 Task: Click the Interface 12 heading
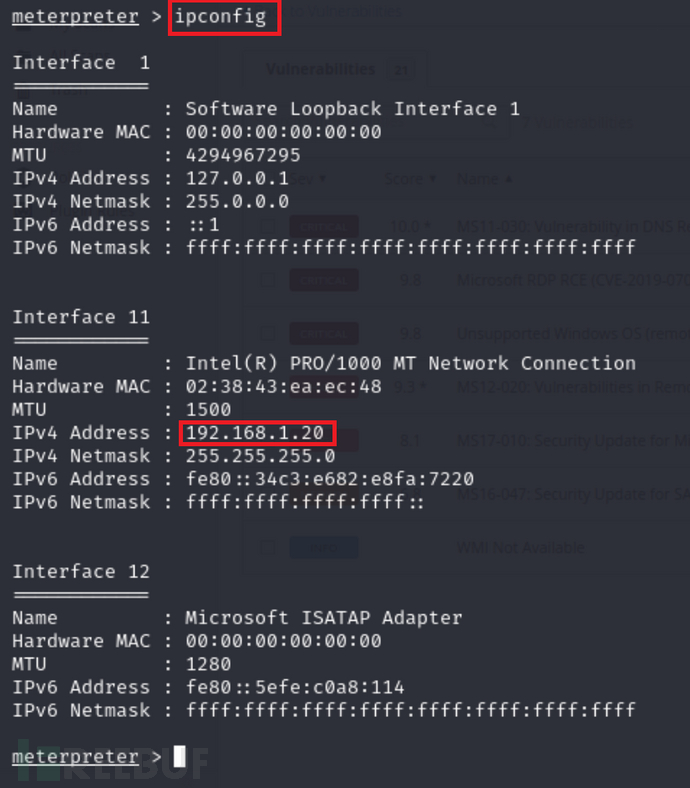(81, 572)
